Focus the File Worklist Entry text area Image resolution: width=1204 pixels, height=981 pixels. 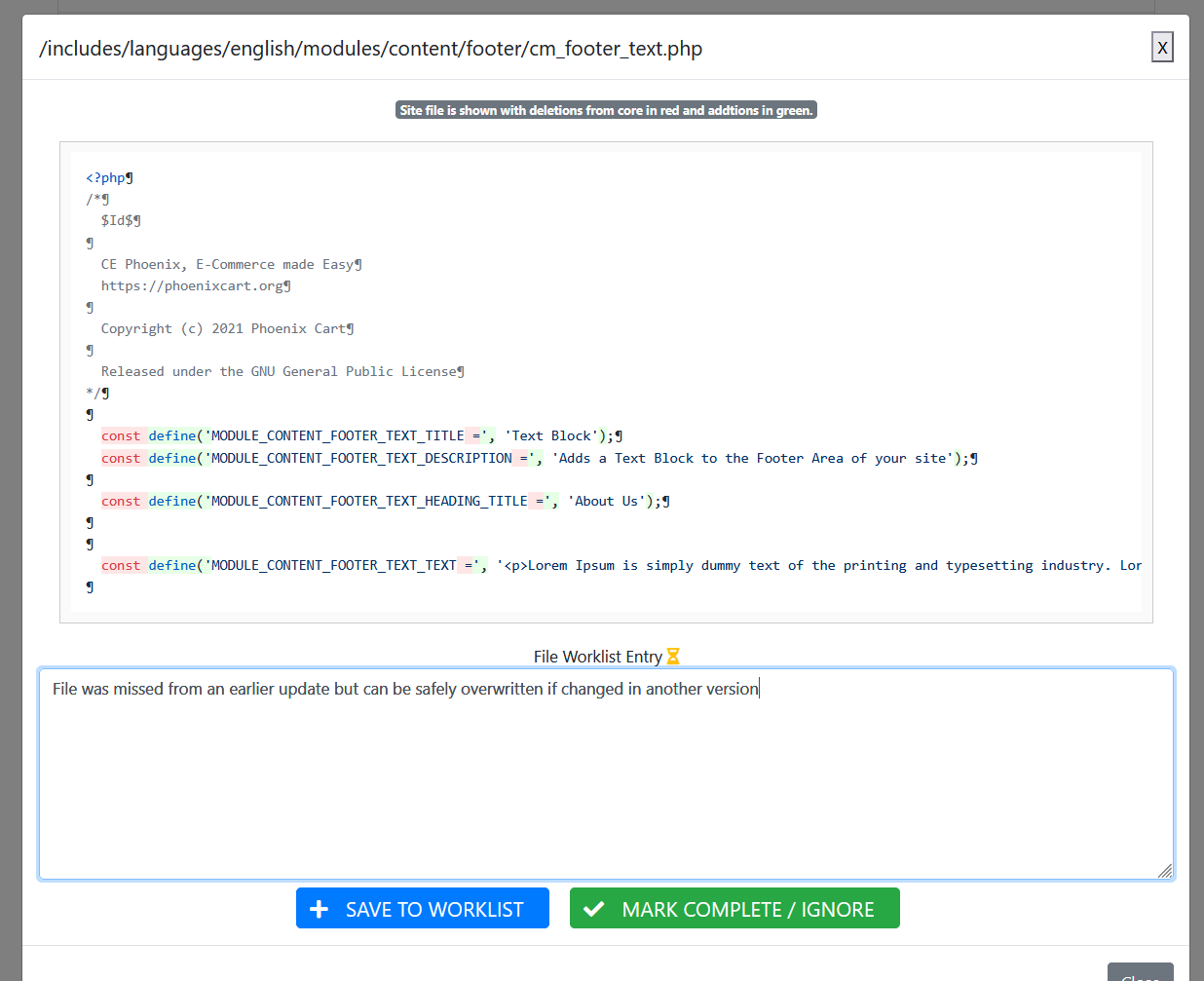(x=606, y=774)
